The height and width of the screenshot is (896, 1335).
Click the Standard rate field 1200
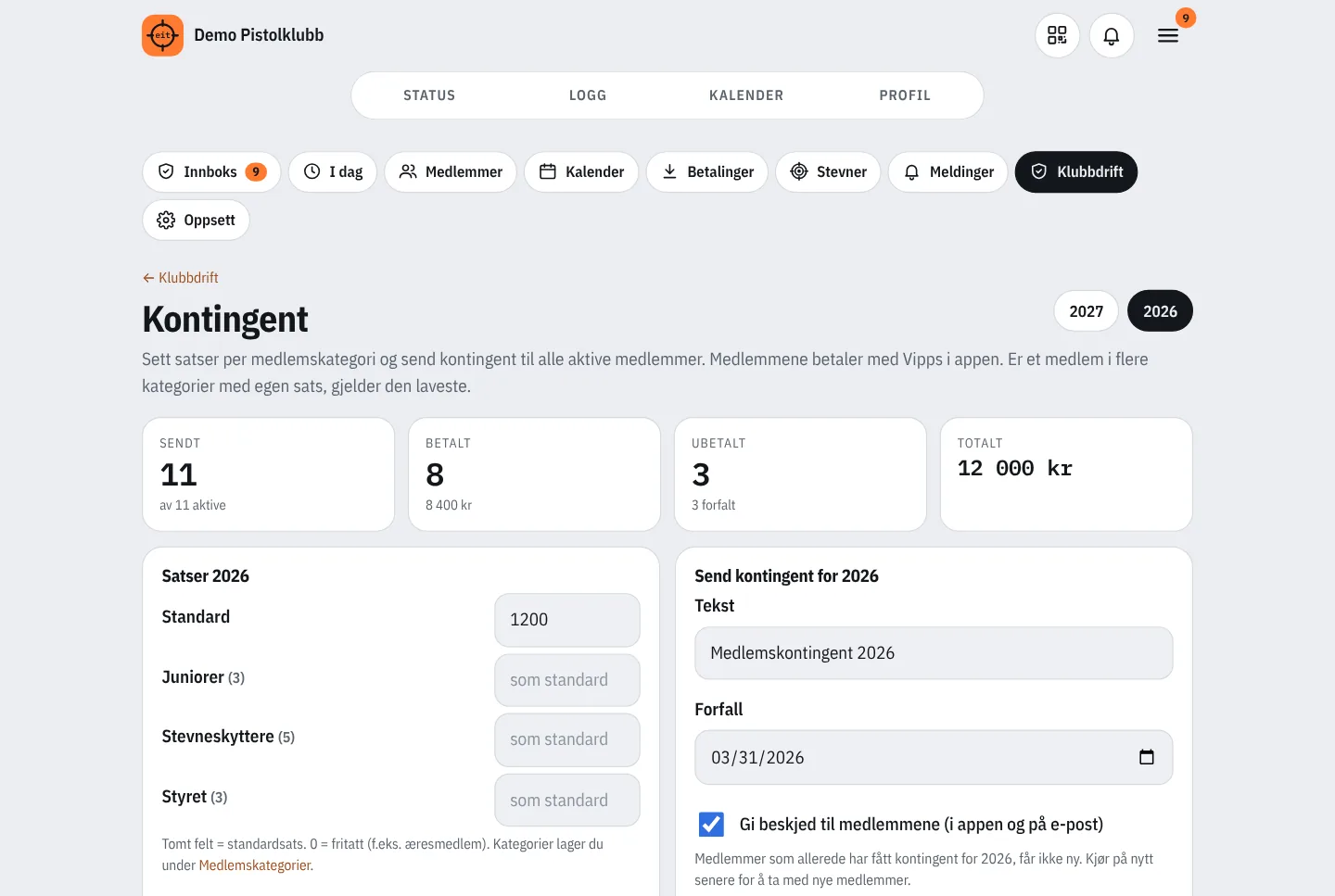567,620
